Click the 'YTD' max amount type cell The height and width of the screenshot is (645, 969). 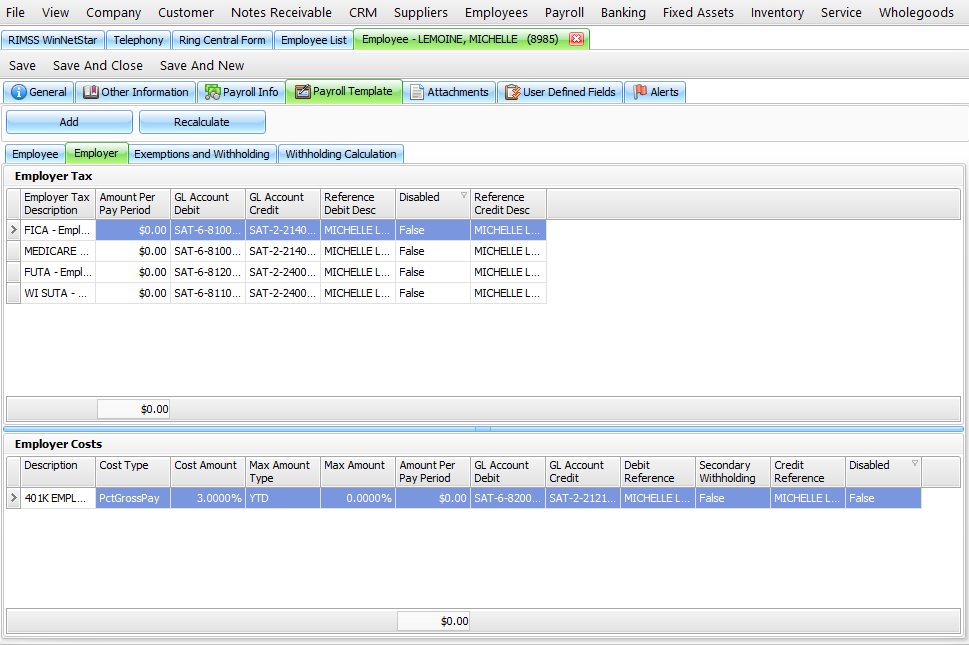pyautogui.click(x=283, y=498)
